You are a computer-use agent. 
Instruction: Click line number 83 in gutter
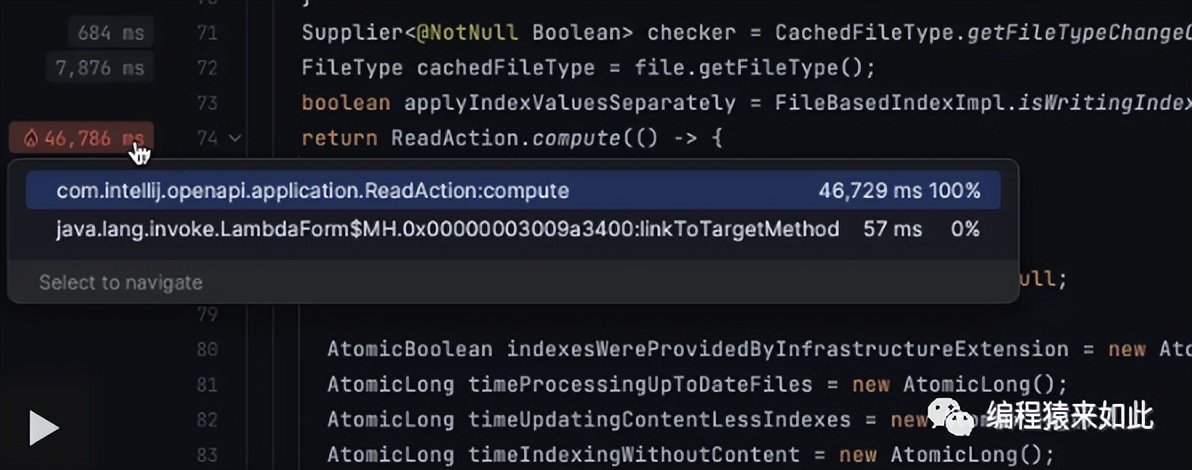coord(207,455)
